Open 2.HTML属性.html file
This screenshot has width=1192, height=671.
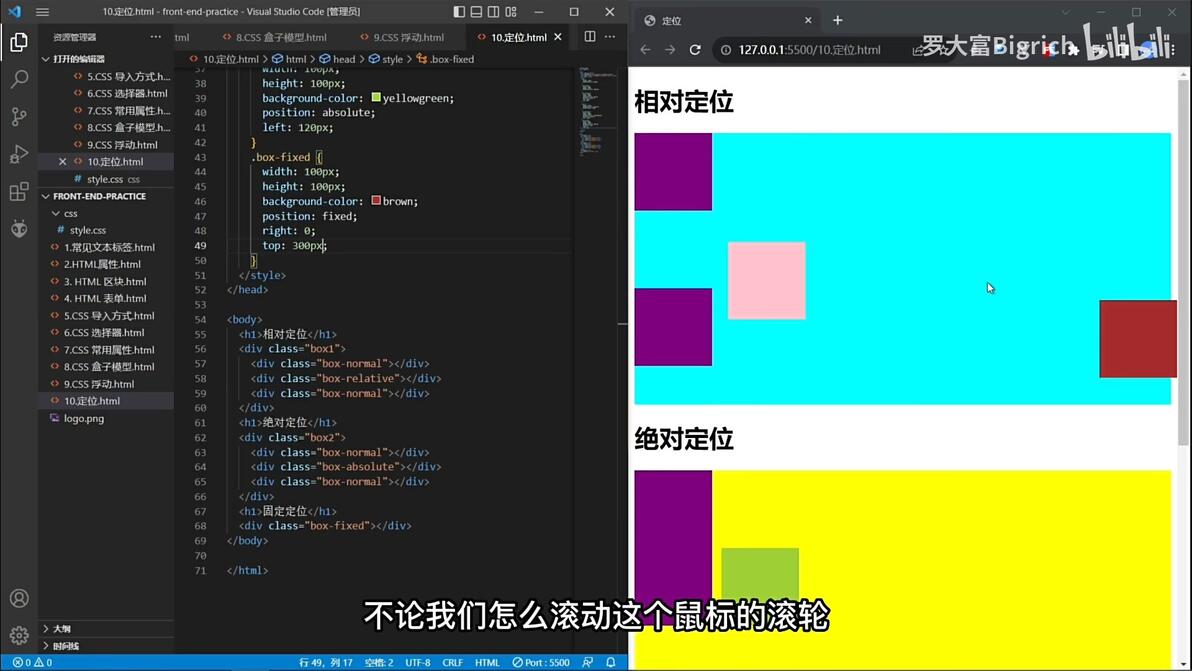(102, 264)
